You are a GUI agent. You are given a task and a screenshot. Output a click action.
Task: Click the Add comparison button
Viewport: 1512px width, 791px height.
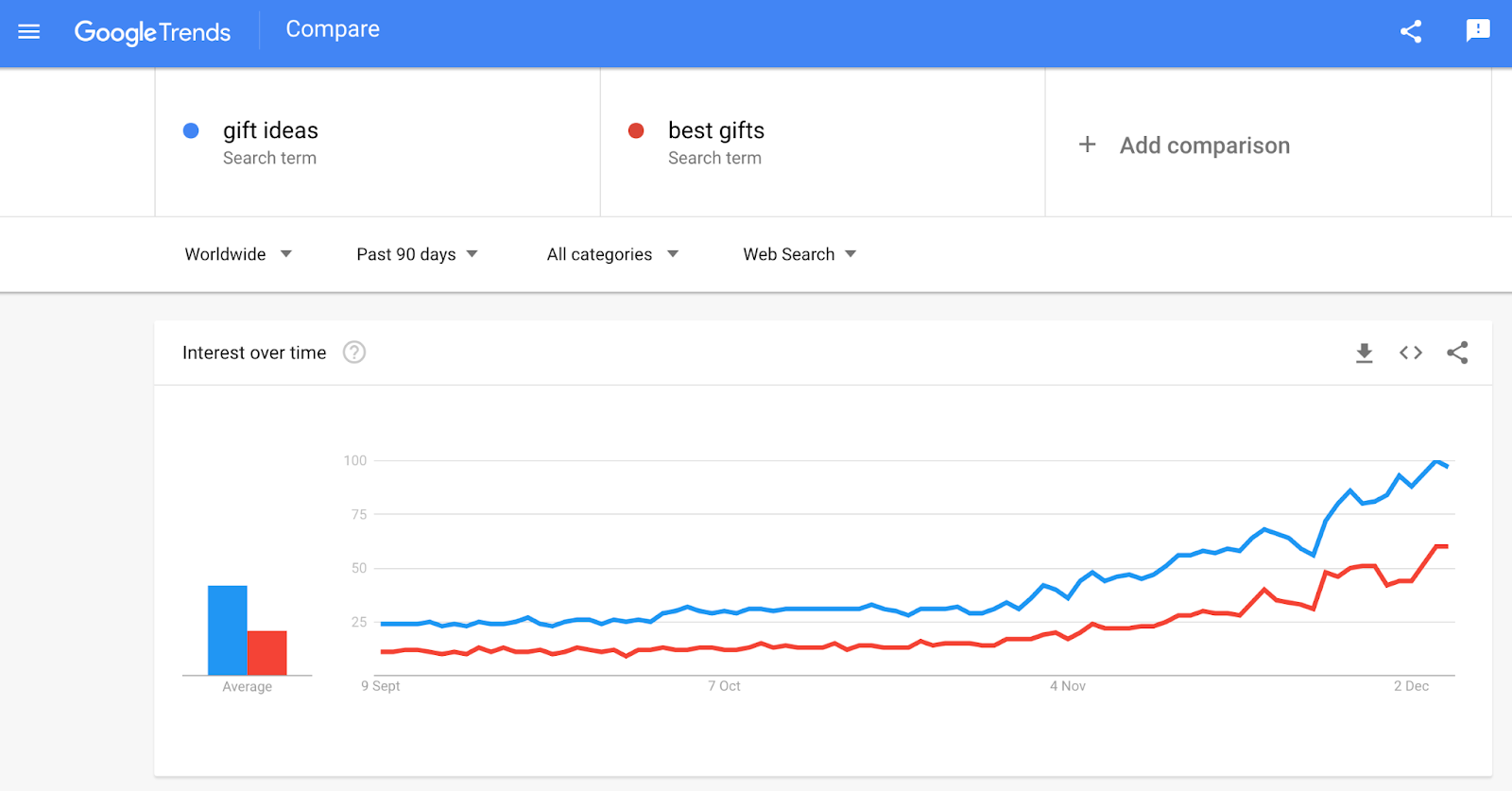click(1204, 146)
